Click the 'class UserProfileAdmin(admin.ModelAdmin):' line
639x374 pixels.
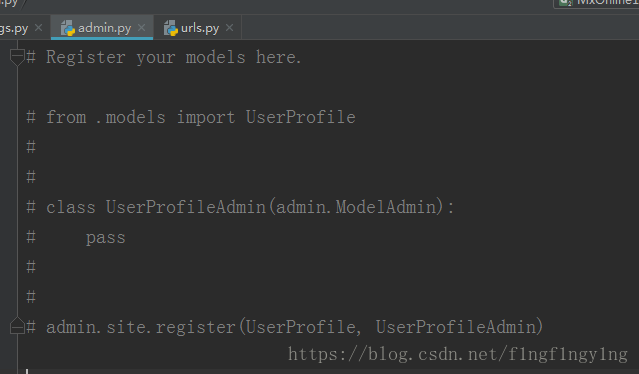pos(240,207)
